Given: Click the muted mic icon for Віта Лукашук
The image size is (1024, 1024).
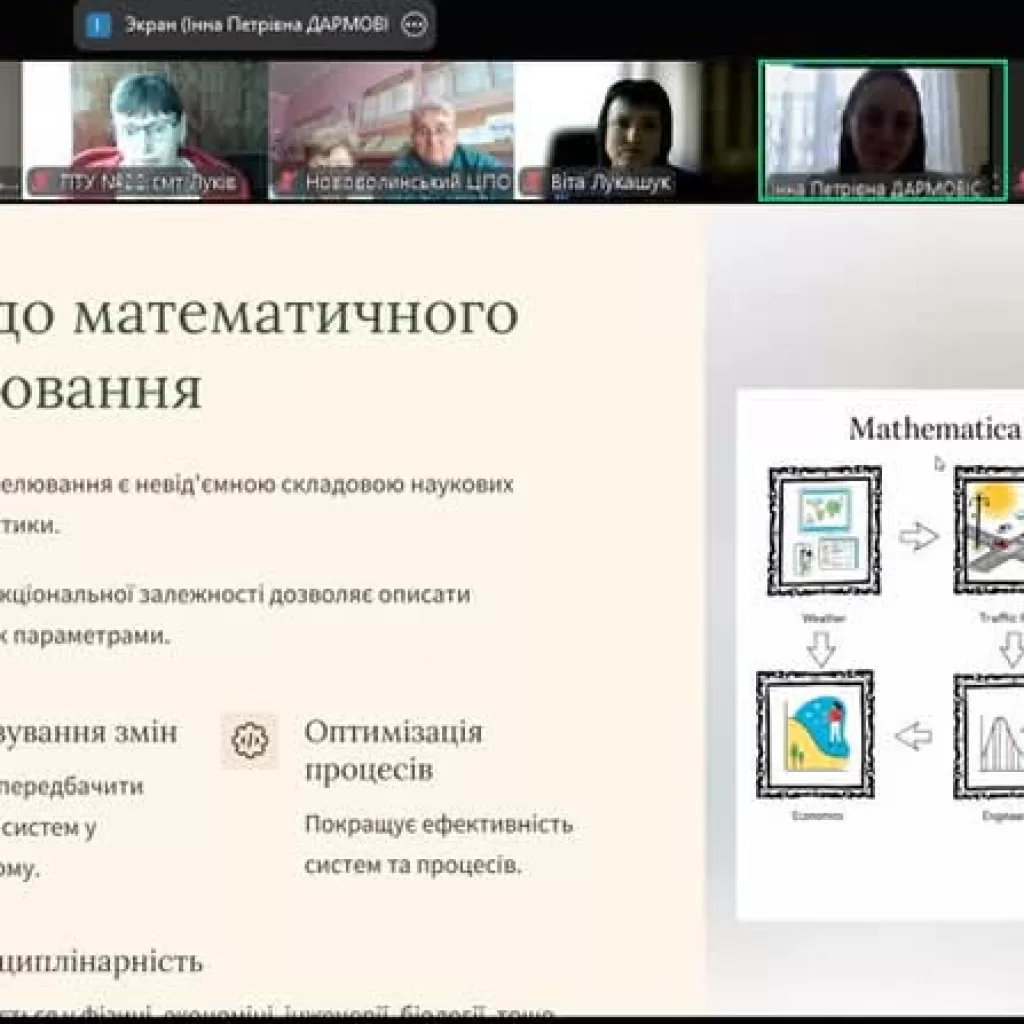Looking at the screenshot, I should tap(533, 182).
